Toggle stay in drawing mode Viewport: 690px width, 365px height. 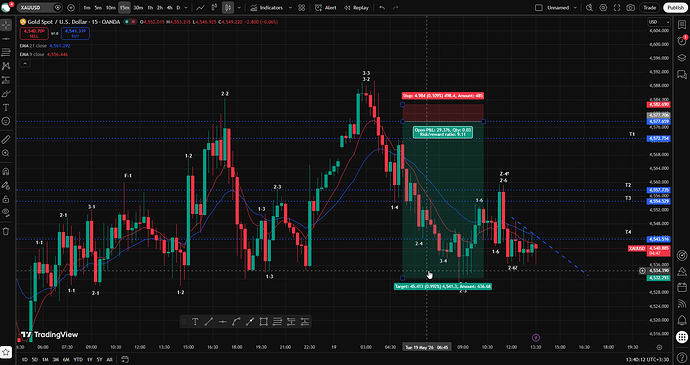coord(6,185)
